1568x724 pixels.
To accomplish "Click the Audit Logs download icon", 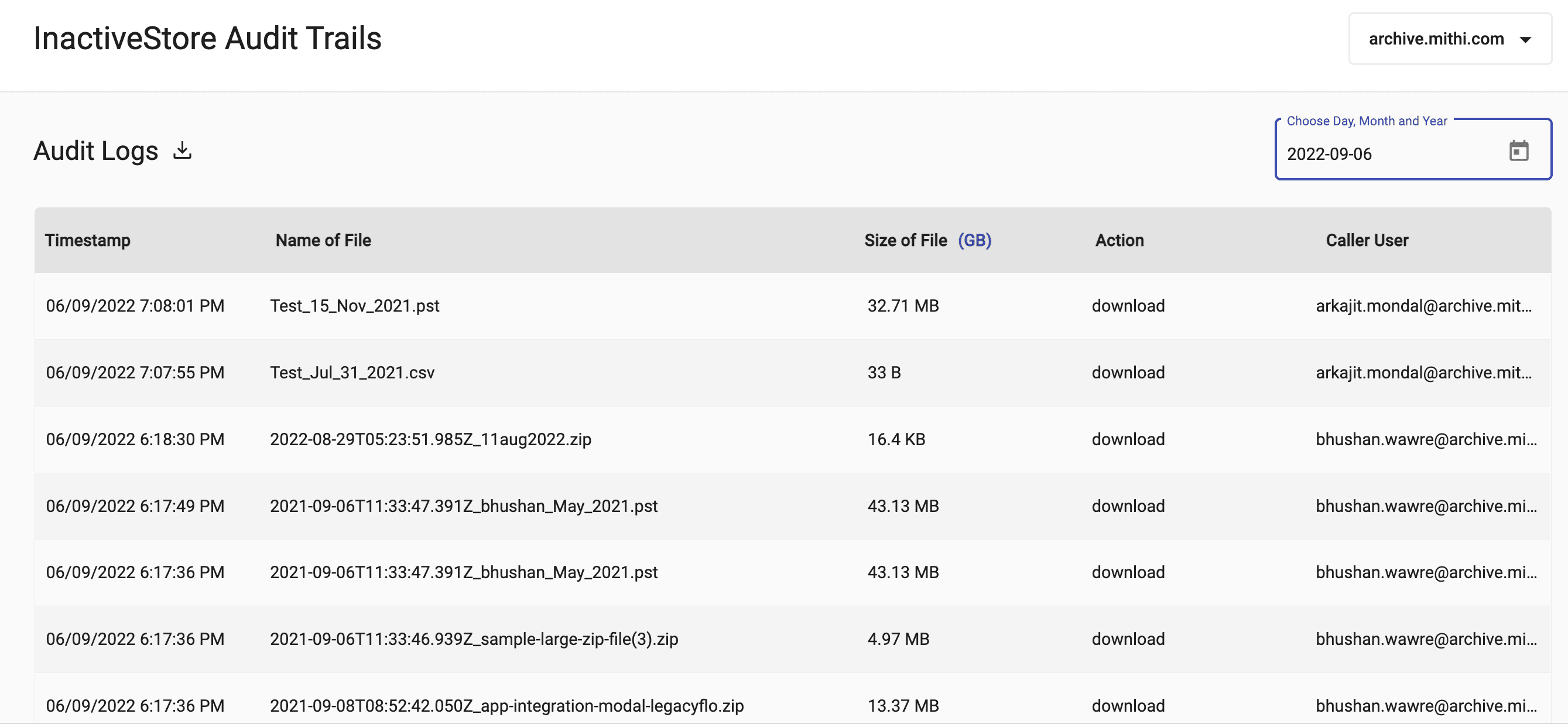I will [182, 151].
